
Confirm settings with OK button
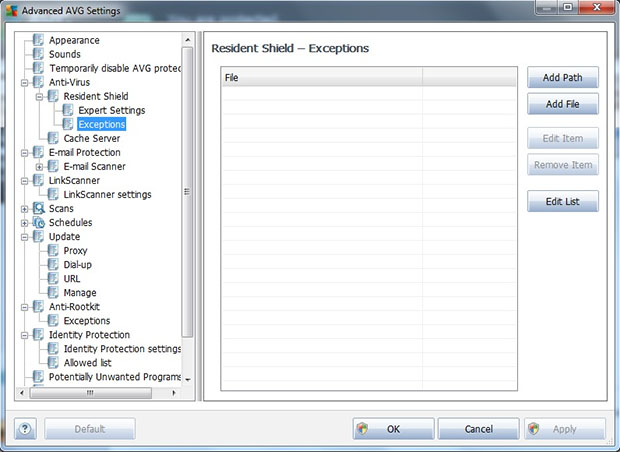click(393, 429)
